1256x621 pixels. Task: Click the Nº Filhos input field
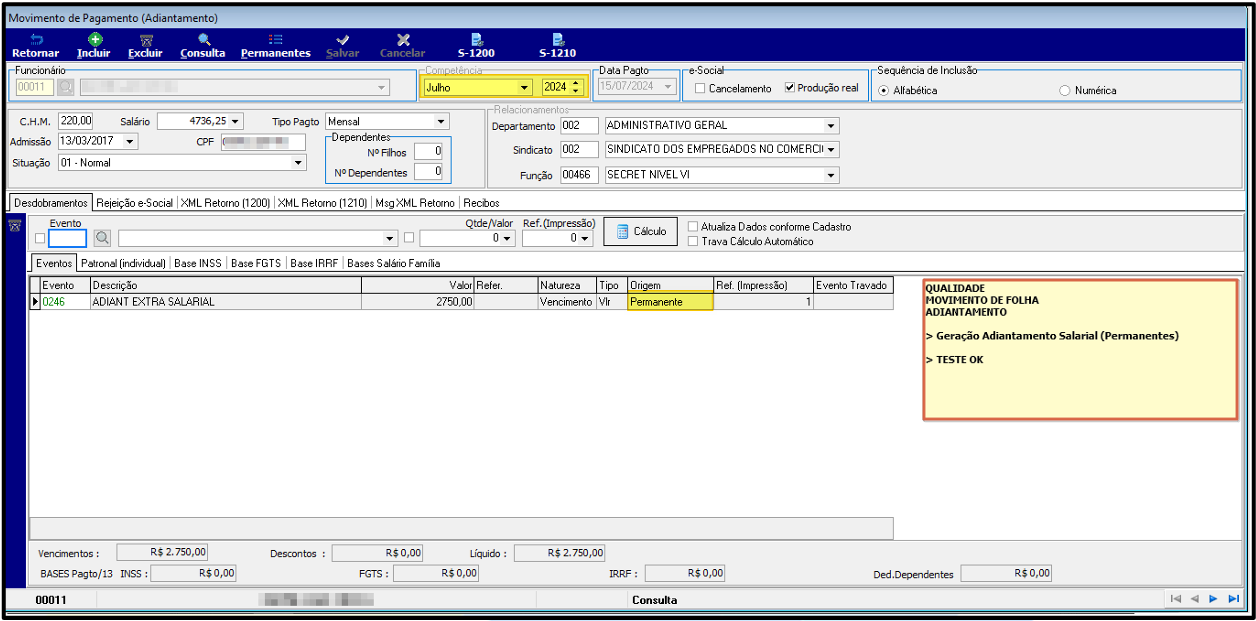428,152
